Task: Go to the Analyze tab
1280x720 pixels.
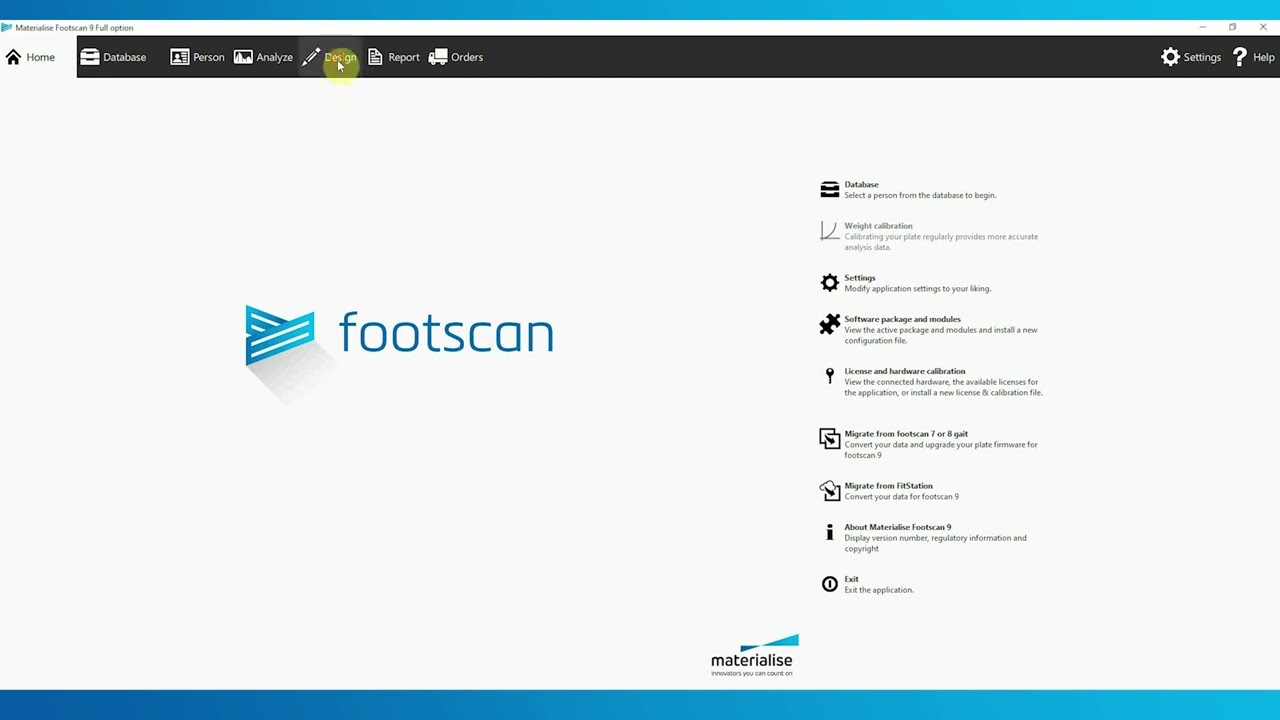Action: (263, 57)
